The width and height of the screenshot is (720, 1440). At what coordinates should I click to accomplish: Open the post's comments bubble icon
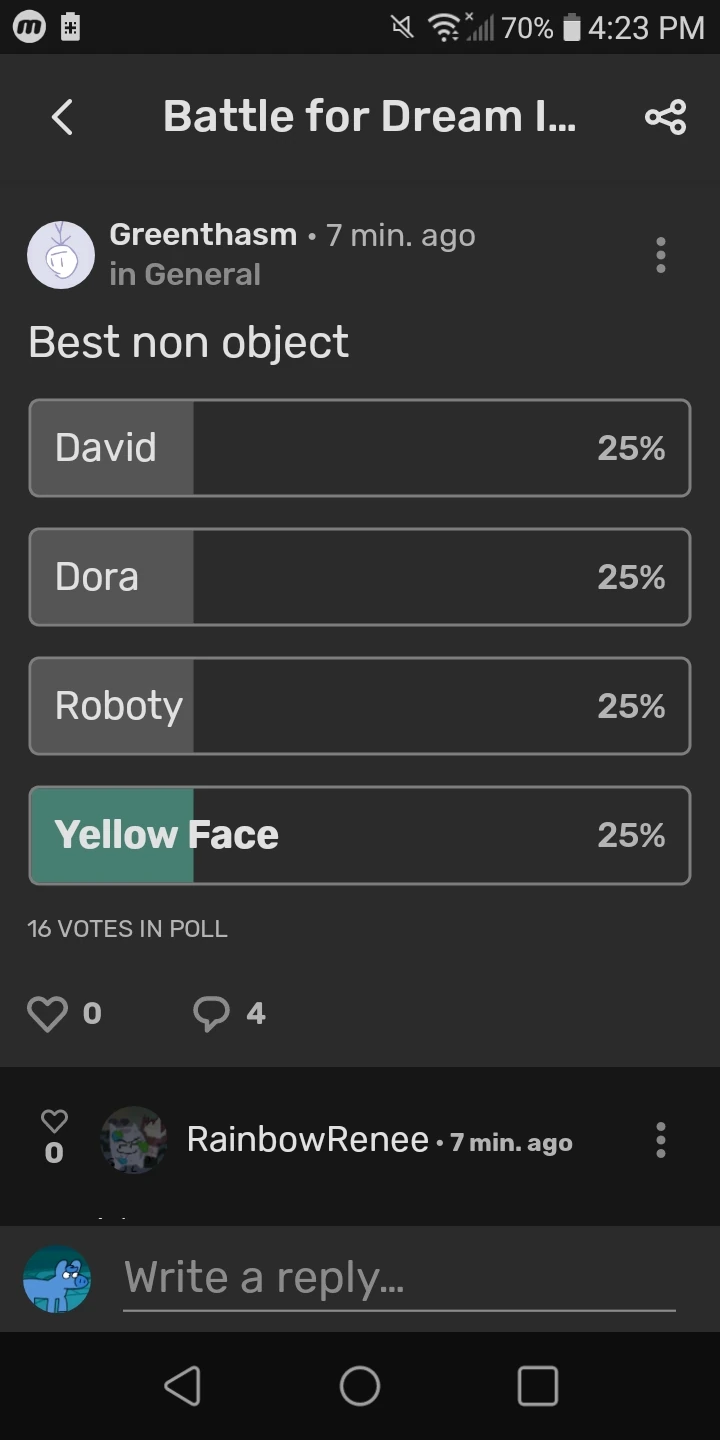211,1014
